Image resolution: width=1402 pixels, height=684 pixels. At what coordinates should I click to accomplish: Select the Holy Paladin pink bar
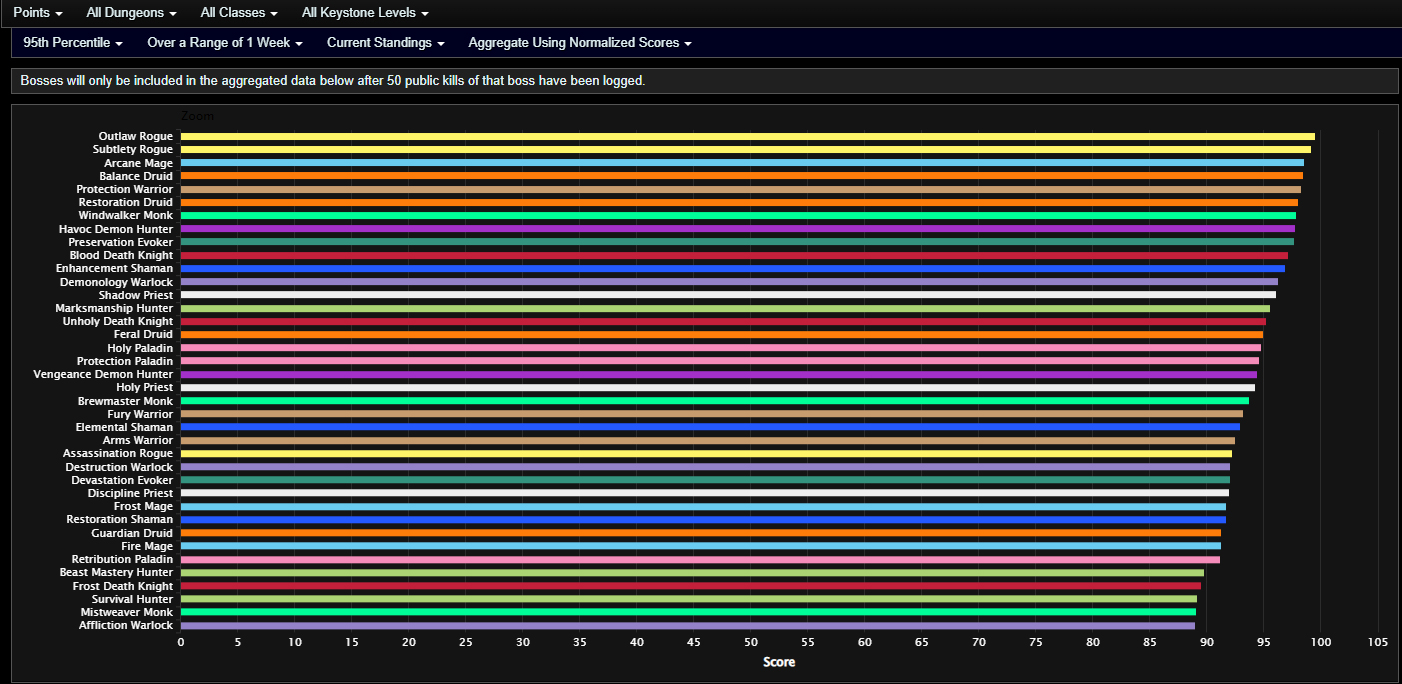[x=720, y=348]
